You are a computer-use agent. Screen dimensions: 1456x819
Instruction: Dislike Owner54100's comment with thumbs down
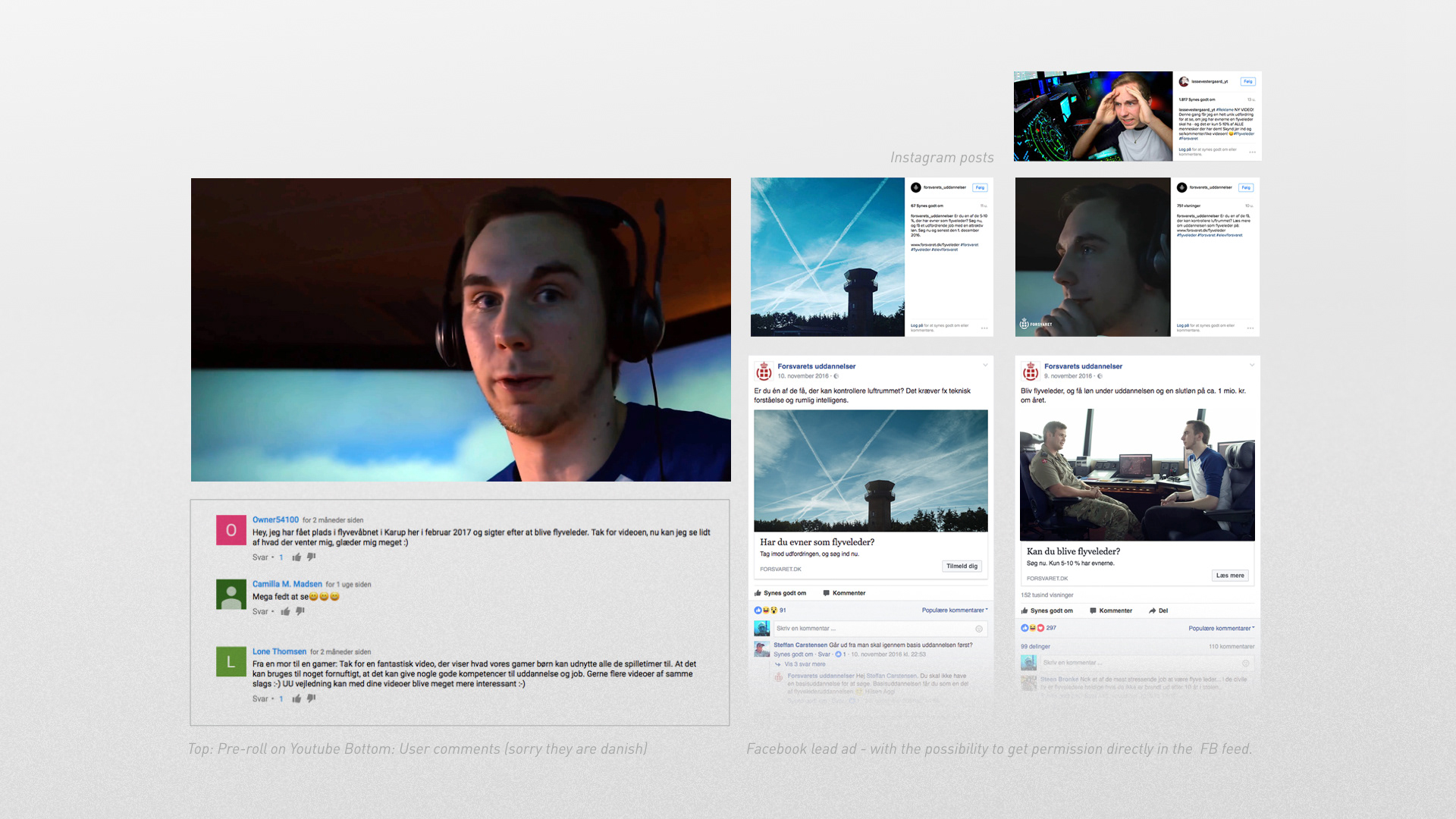[311, 557]
